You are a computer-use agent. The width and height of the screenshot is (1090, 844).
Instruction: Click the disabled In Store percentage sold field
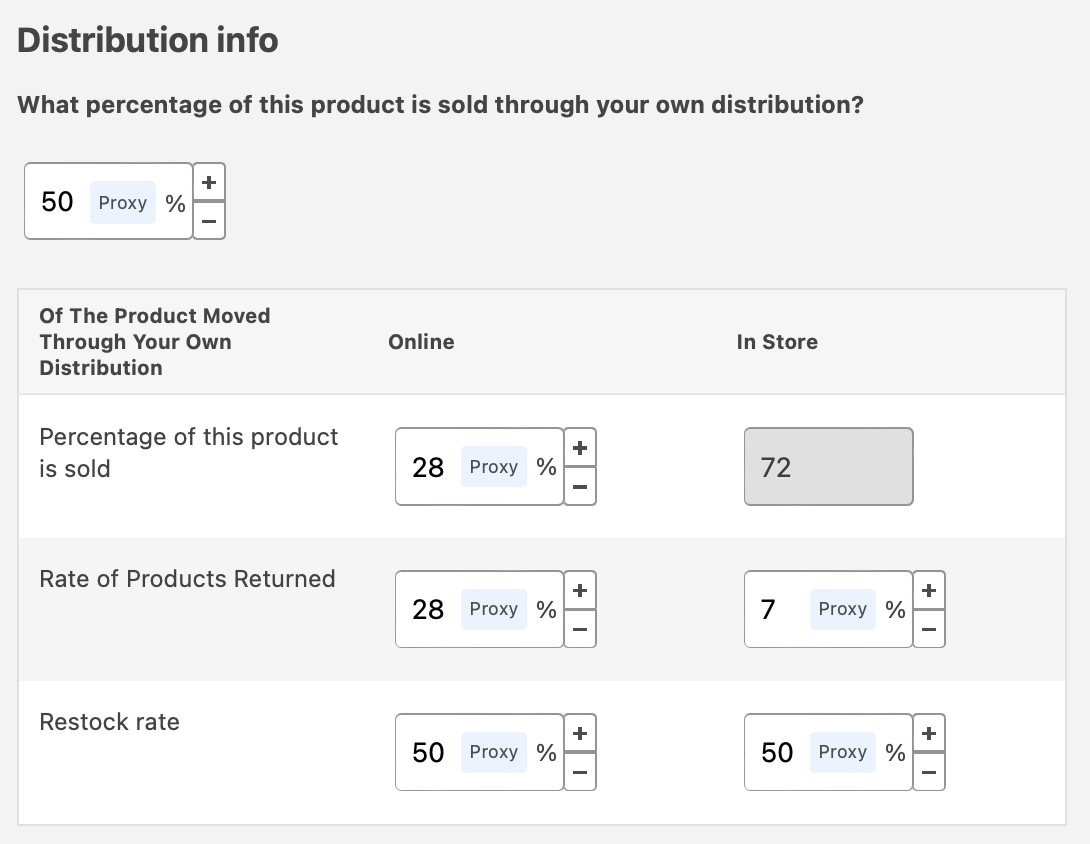pyautogui.click(x=828, y=467)
